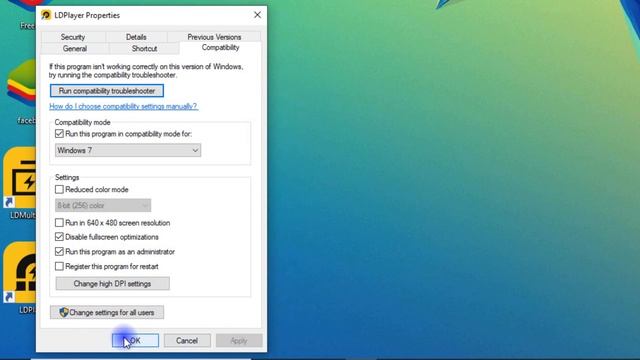This screenshot has width=640, height=360.
Task: Click Change high DPI settings button
Action: pos(113,284)
